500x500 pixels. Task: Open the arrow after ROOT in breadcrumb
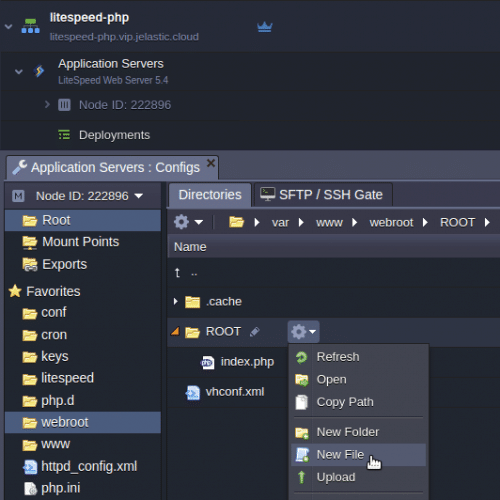(x=487, y=222)
